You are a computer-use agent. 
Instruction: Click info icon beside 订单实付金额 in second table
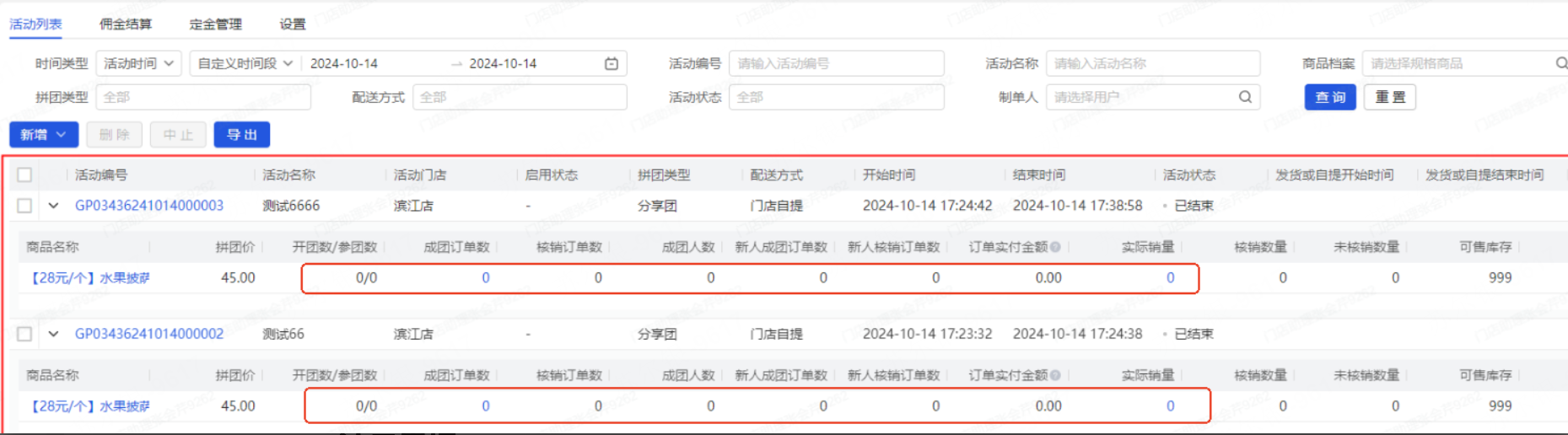pyautogui.click(x=1055, y=375)
